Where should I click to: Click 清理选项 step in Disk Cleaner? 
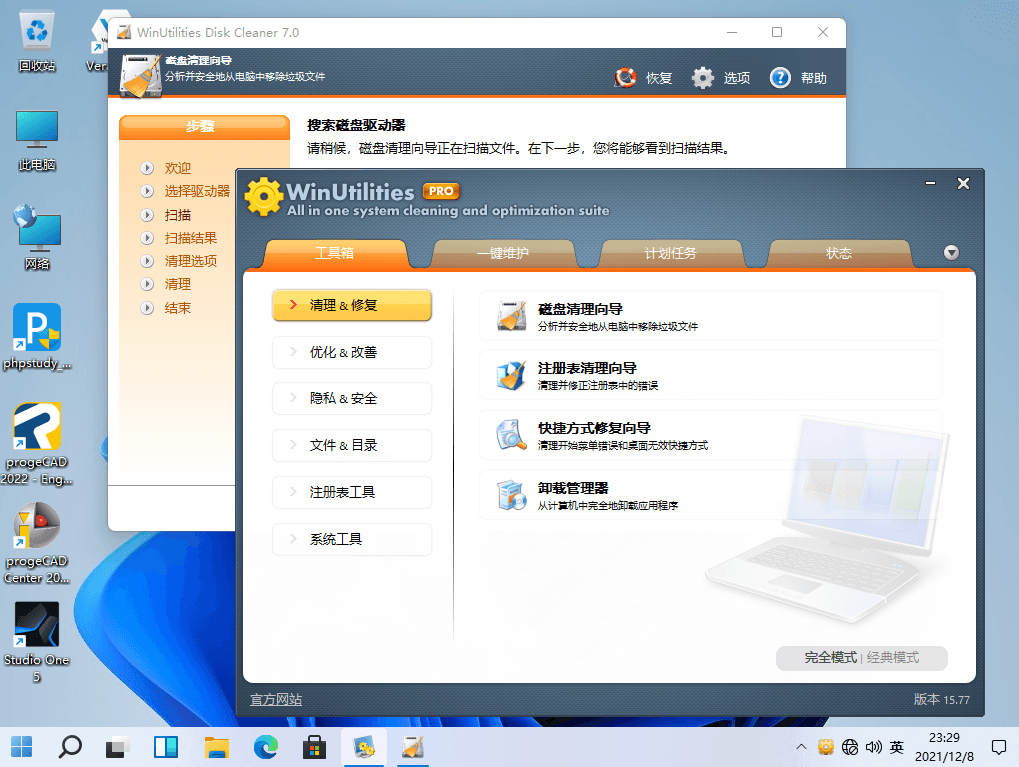(190, 261)
